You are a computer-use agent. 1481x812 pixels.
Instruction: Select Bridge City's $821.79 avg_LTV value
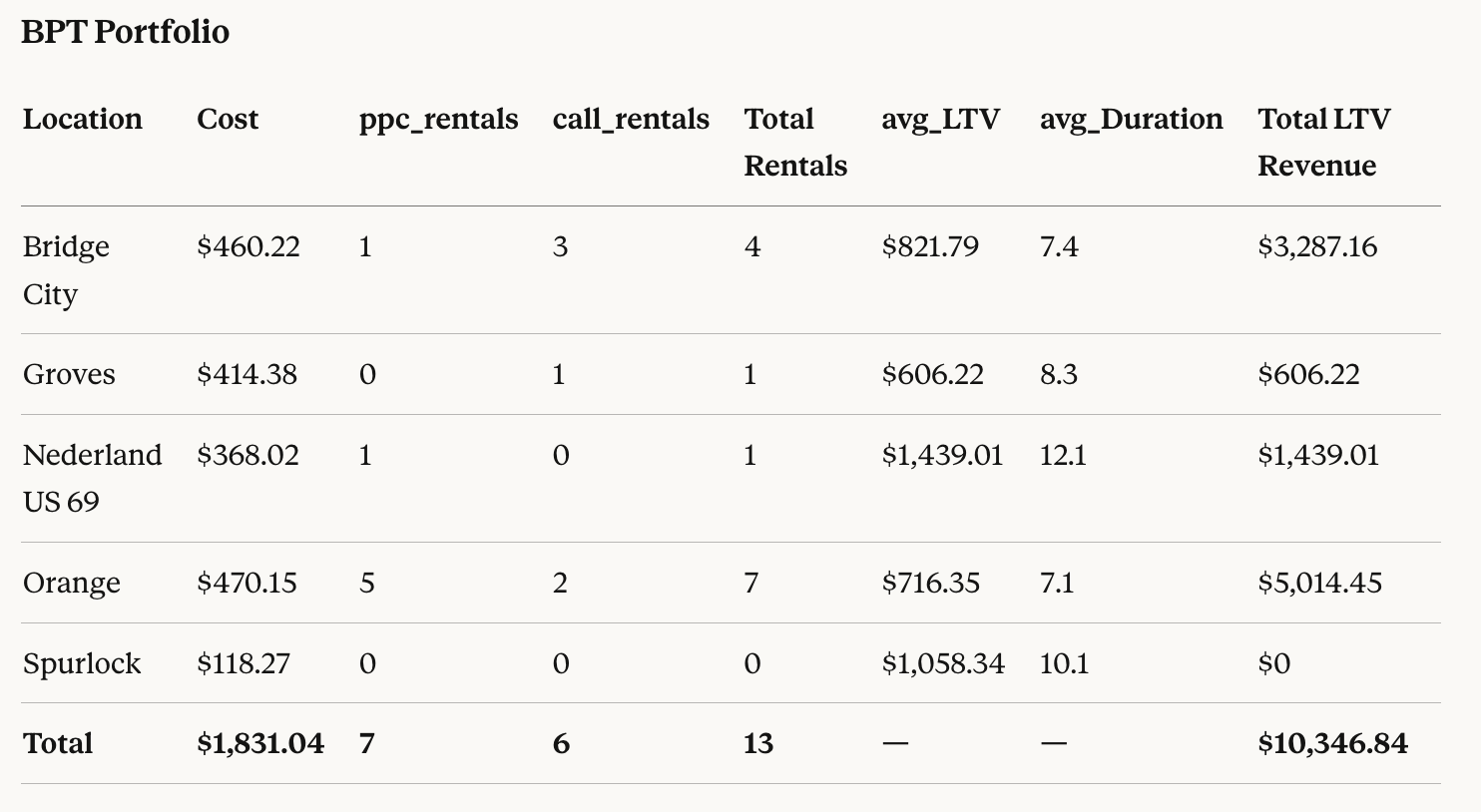point(930,246)
